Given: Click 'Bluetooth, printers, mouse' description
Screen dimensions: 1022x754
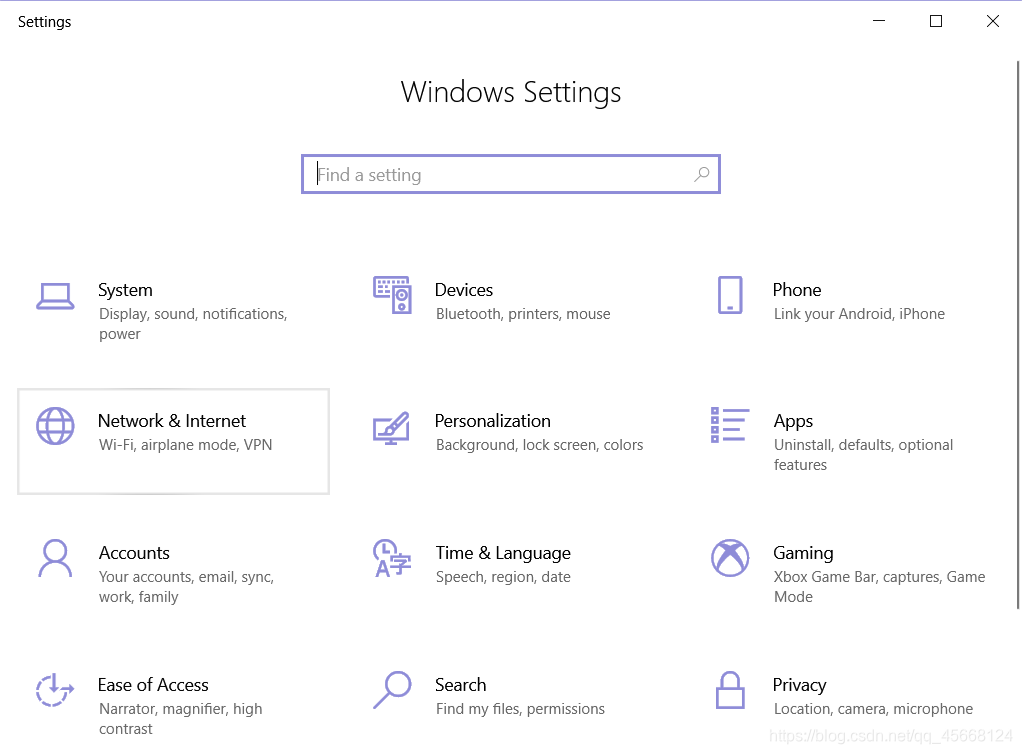Looking at the screenshot, I should 523,314.
